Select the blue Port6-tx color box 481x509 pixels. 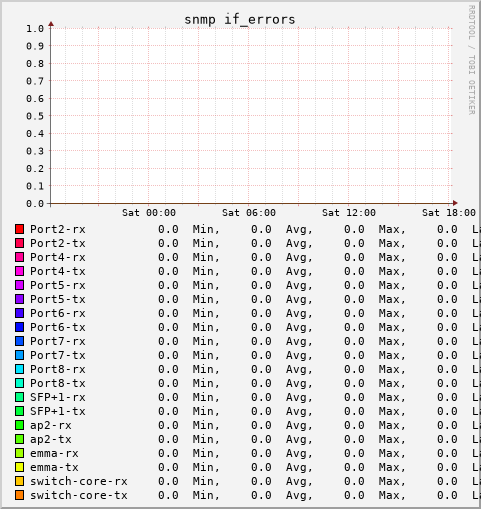tap(19, 327)
